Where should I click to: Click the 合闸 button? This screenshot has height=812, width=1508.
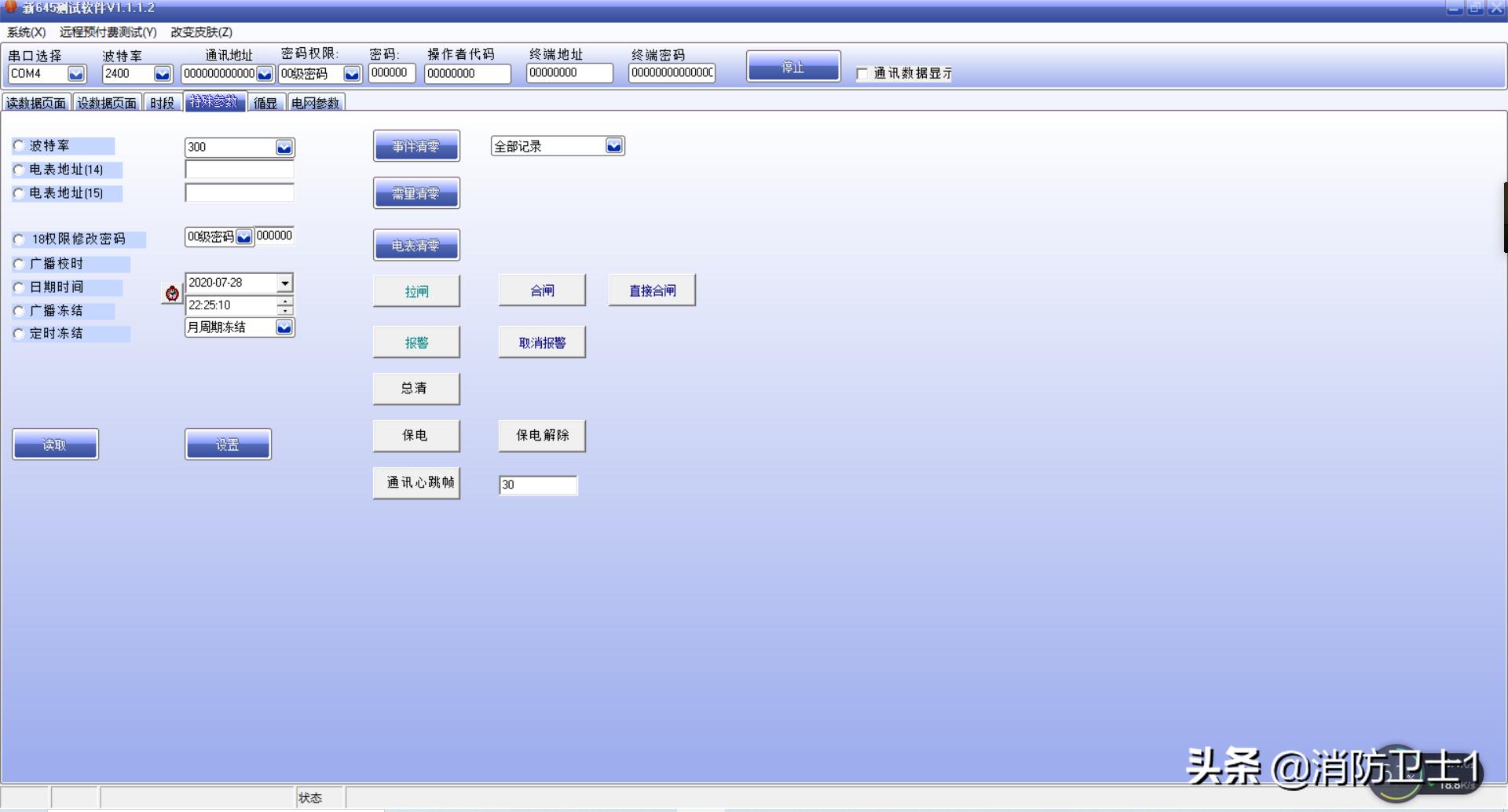542,291
